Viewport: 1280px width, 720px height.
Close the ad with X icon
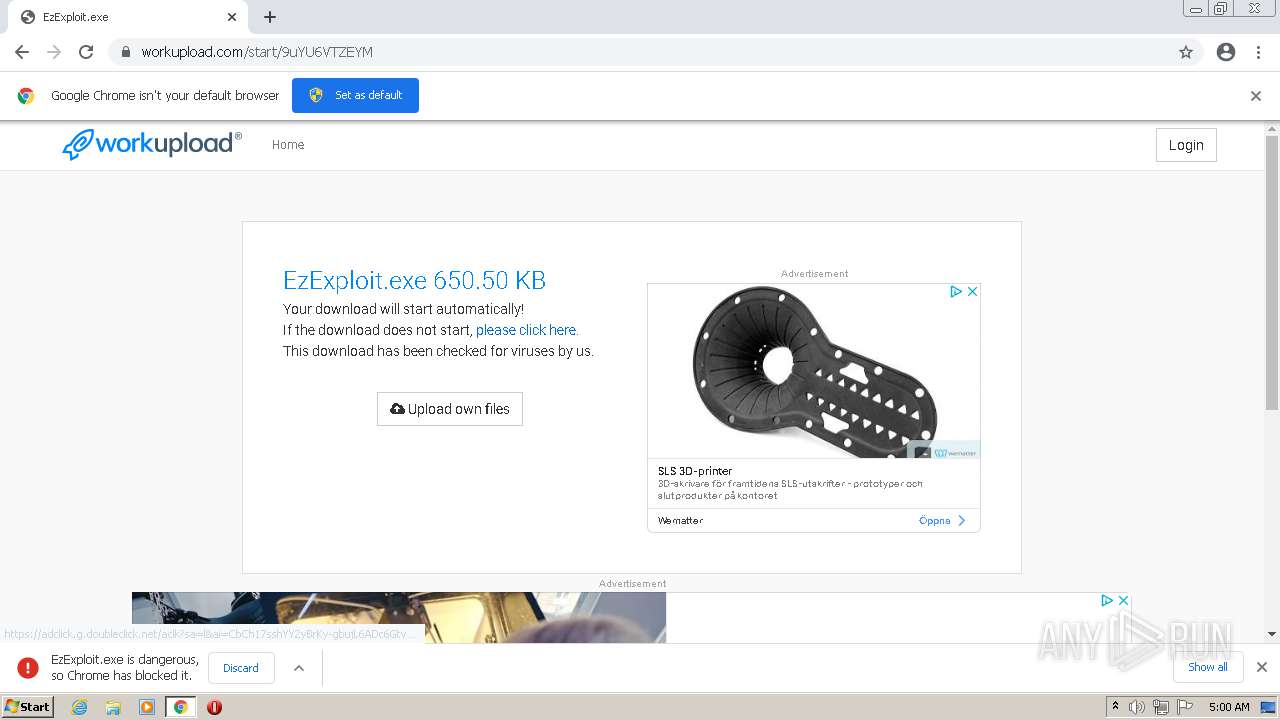(x=972, y=292)
